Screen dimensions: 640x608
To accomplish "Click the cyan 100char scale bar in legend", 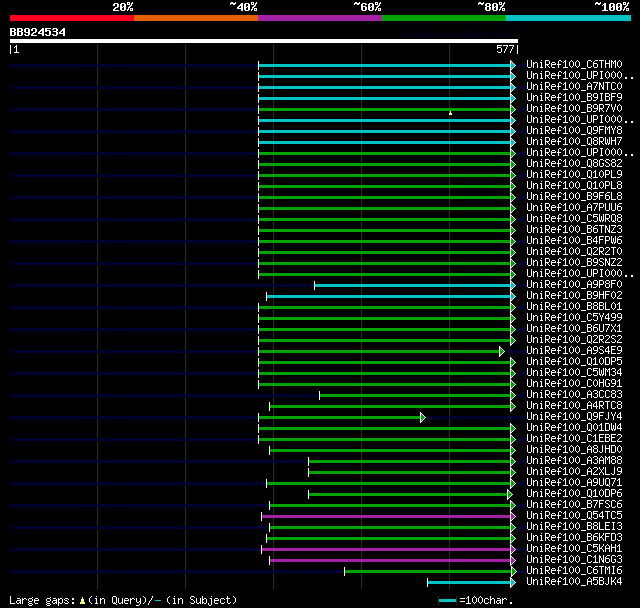I will point(447,601).
